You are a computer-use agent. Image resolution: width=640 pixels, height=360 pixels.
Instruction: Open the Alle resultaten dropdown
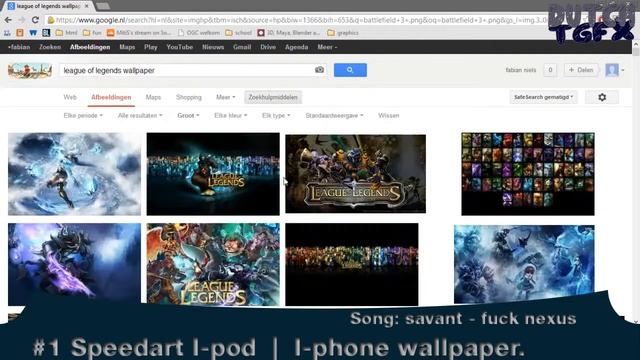point(140,116)
